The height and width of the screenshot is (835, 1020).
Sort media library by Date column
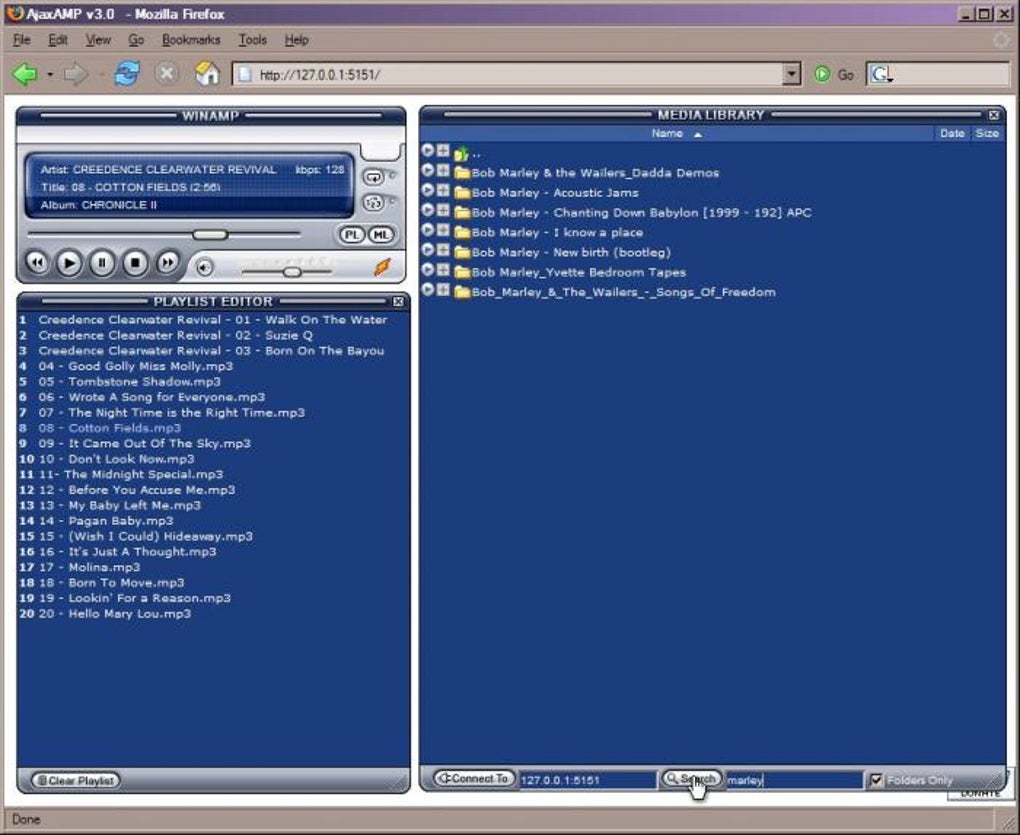(952, 133)
